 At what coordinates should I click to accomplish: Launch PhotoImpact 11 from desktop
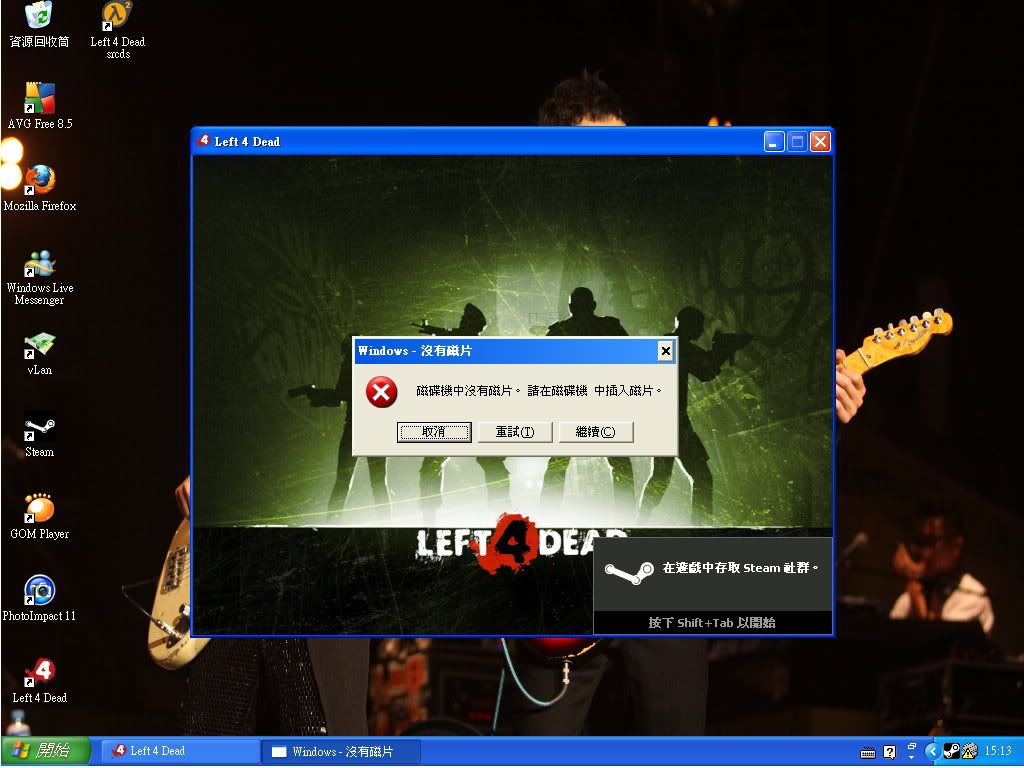(x=39, y=592)
